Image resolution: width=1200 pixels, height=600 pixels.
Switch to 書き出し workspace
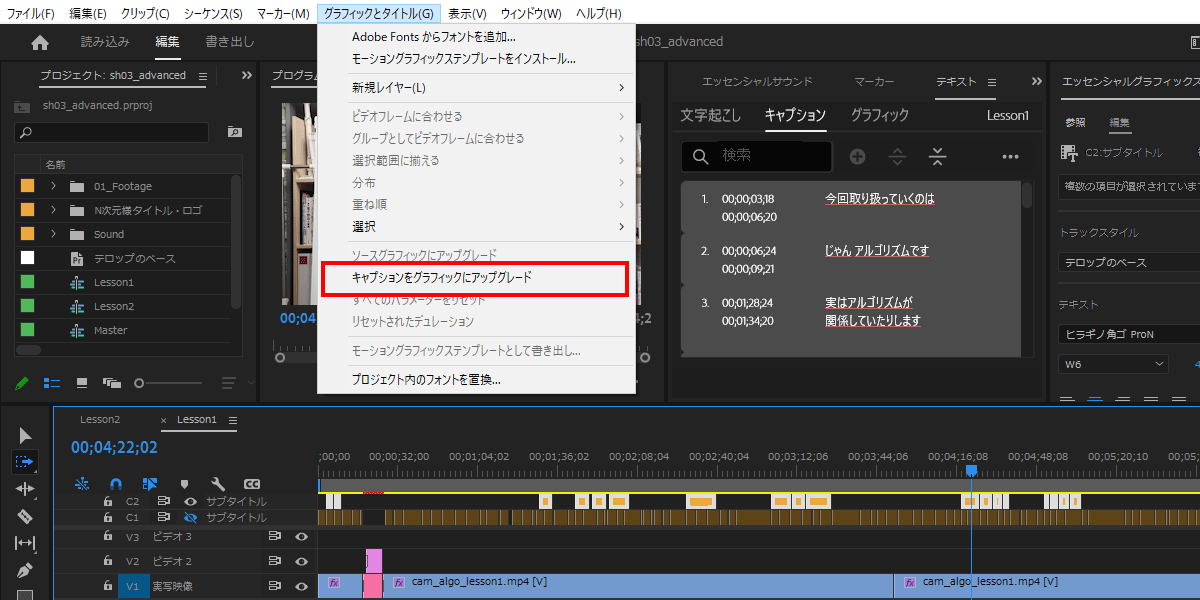(x=230, y=42)
